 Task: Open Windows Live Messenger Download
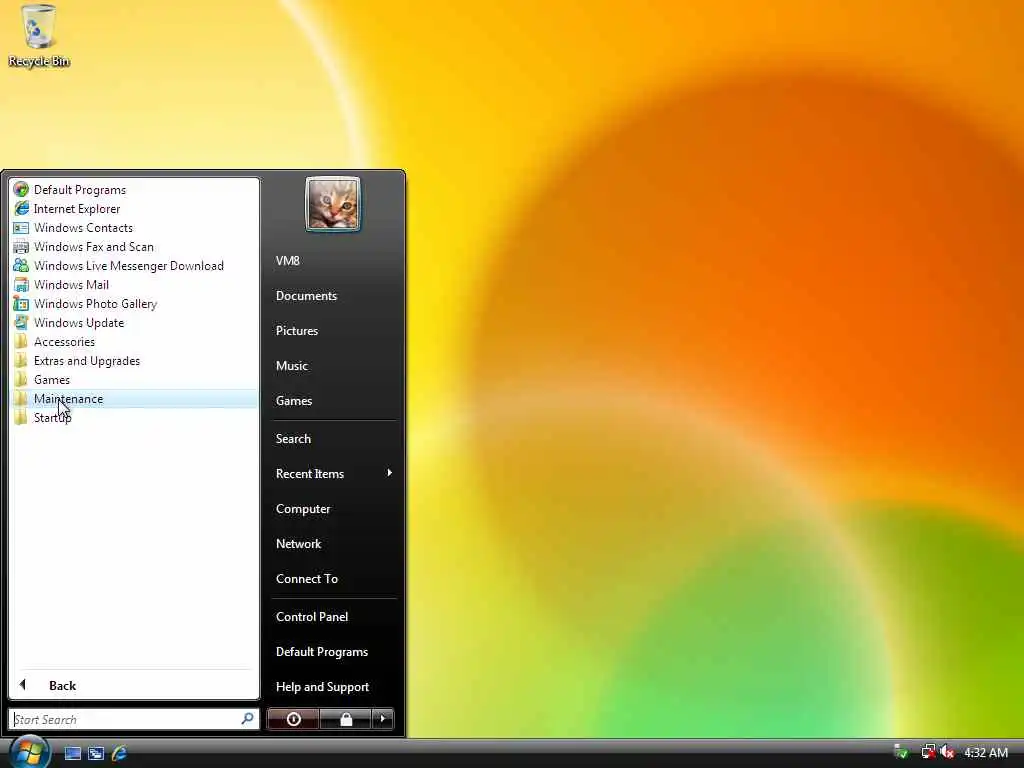135,265
